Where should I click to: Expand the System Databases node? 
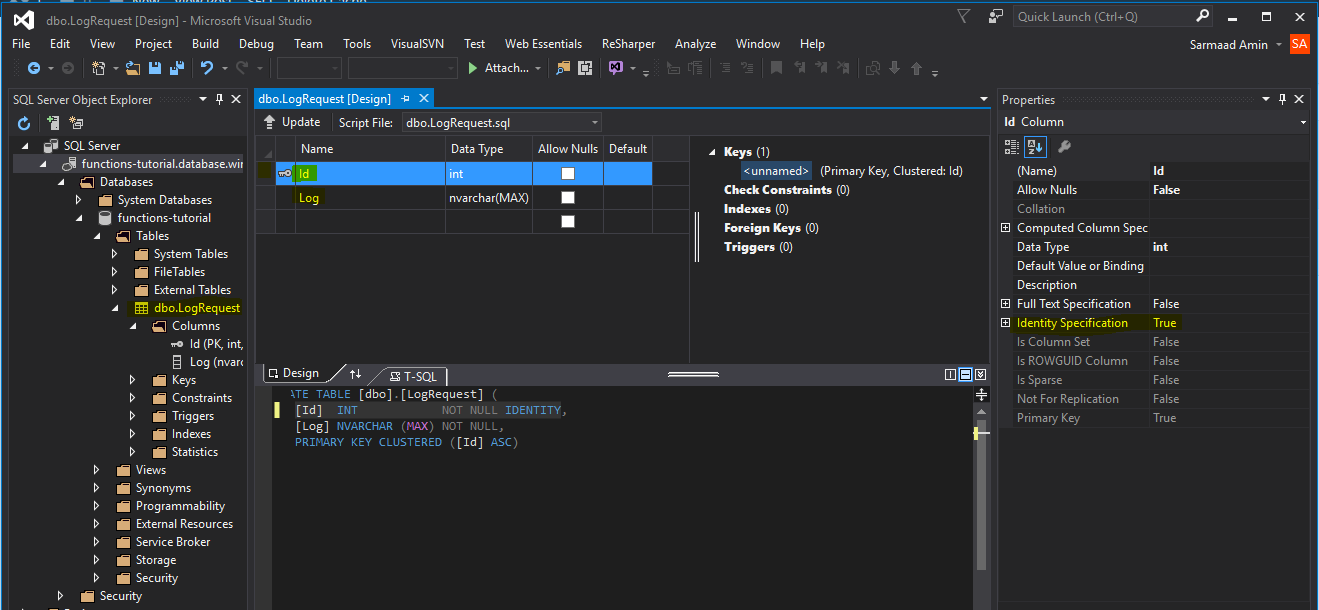[79, 200]
